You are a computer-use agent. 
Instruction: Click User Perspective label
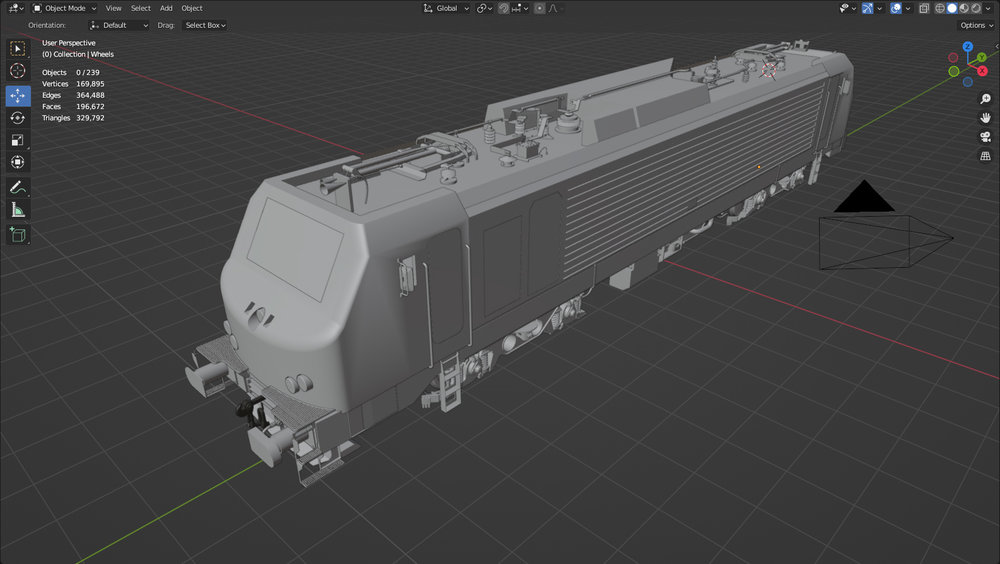69,43
